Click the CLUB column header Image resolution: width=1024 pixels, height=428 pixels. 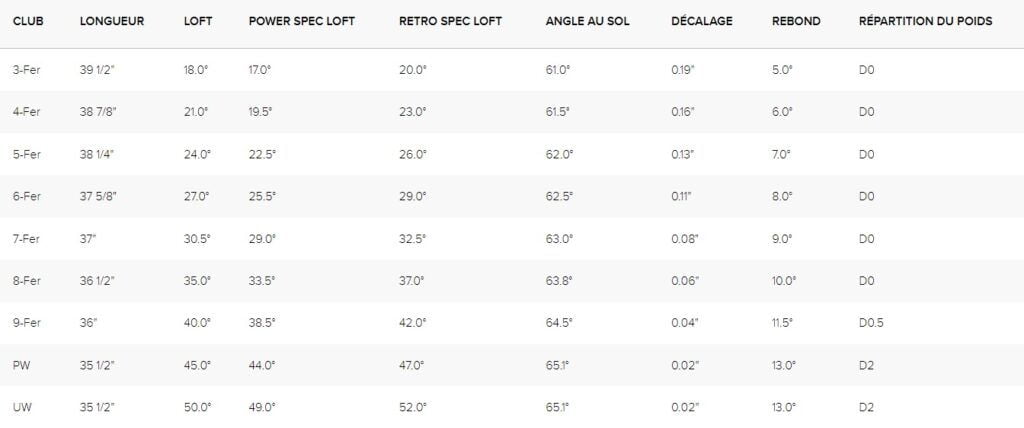pyautogui.click(x=28, y=21)
